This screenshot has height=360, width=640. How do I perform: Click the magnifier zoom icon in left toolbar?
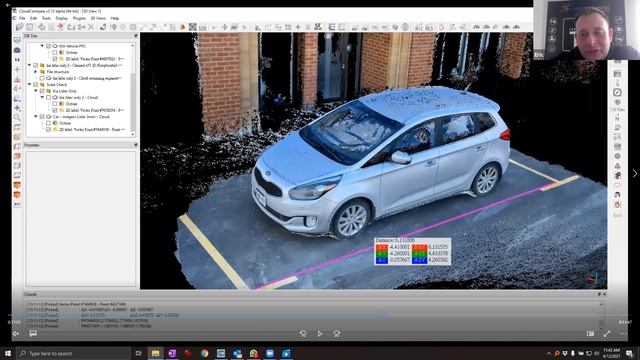click(17, 118)
